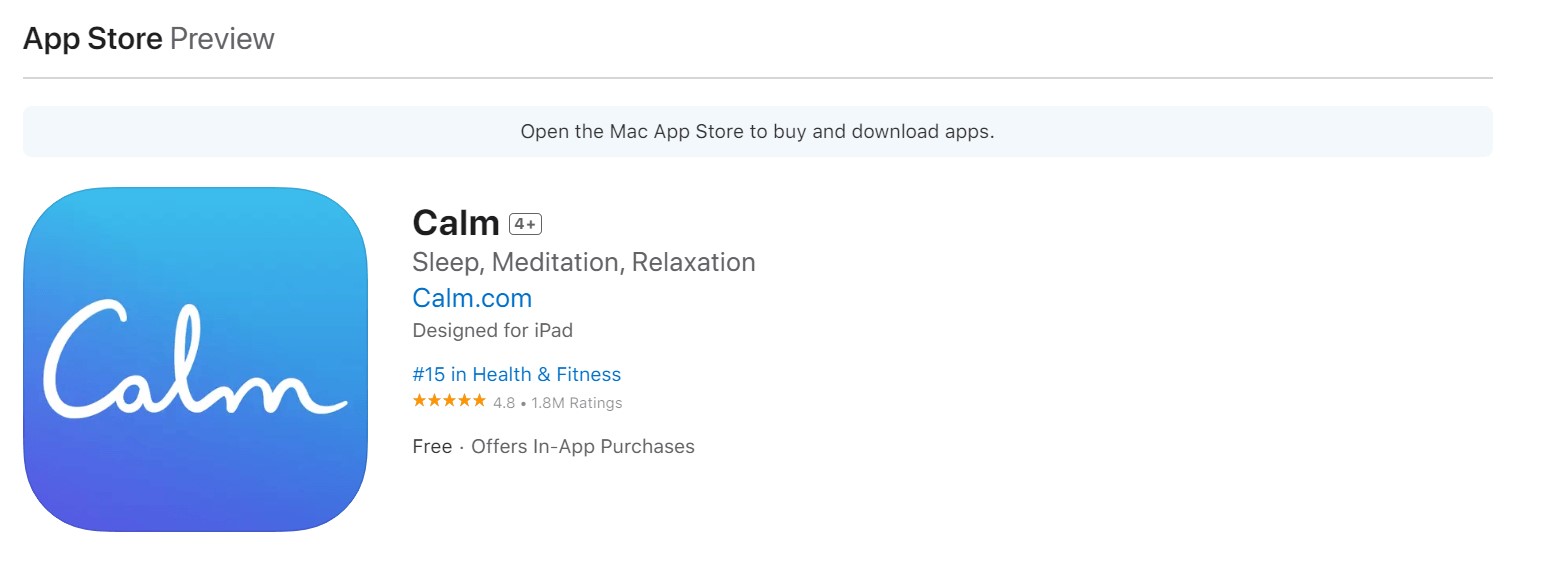1549x574 pixels.
Task: Click the 1.8M Ratings count
Action: tap(577, 403)
